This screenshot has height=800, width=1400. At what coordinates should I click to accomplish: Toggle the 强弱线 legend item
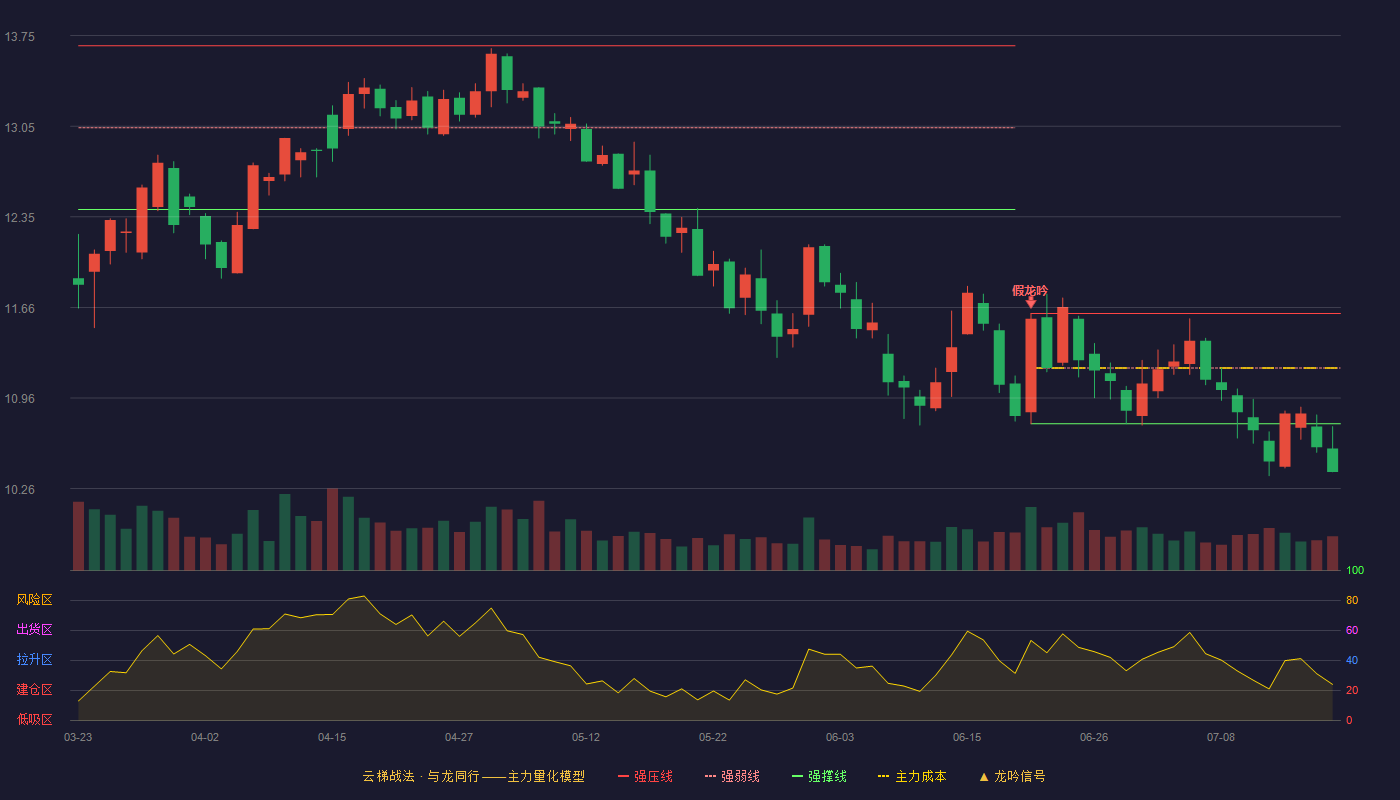pyautogui.click(x=732, y=776)
